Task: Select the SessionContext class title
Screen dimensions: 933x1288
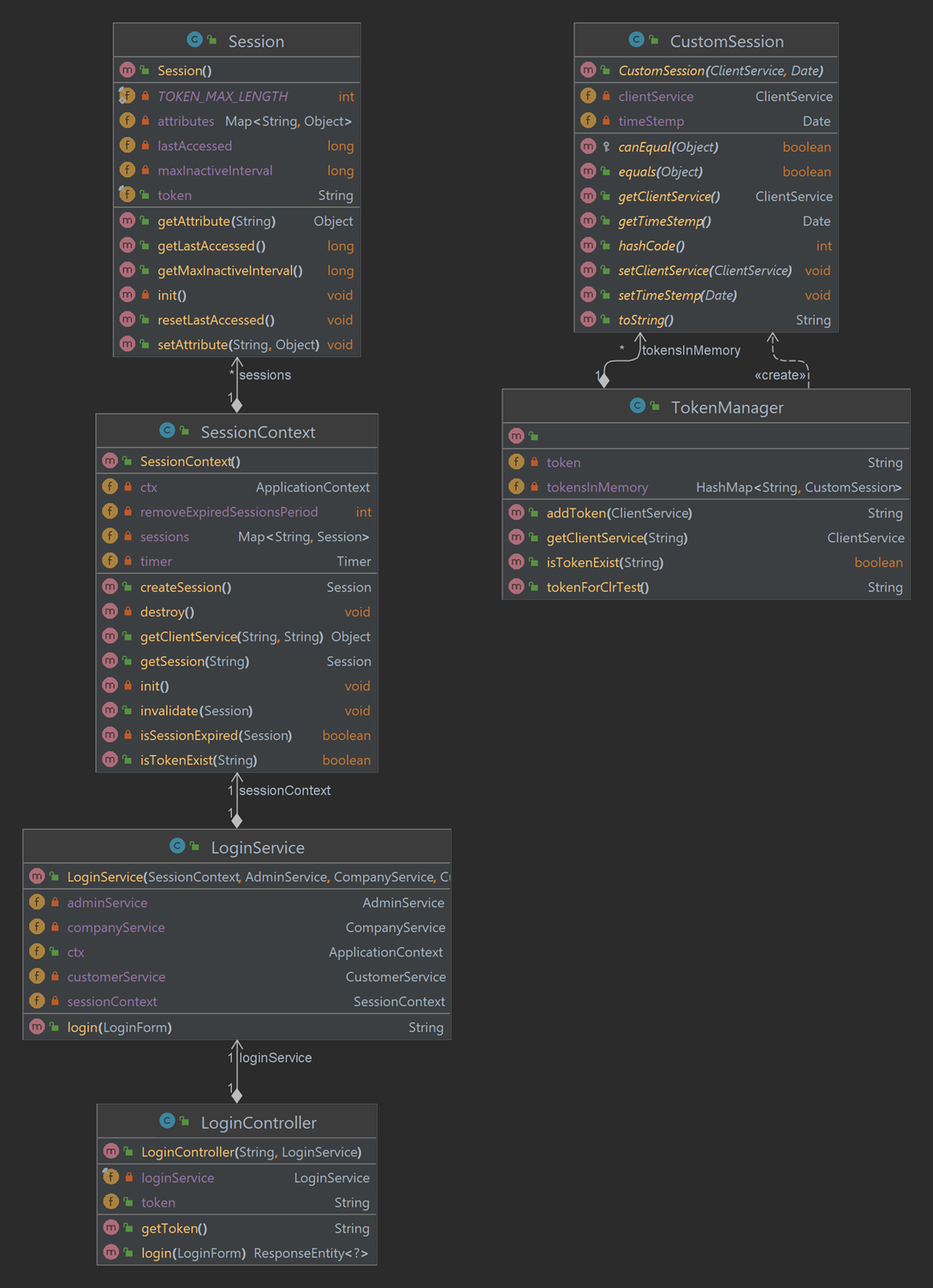Action: [x=258, y=432]
